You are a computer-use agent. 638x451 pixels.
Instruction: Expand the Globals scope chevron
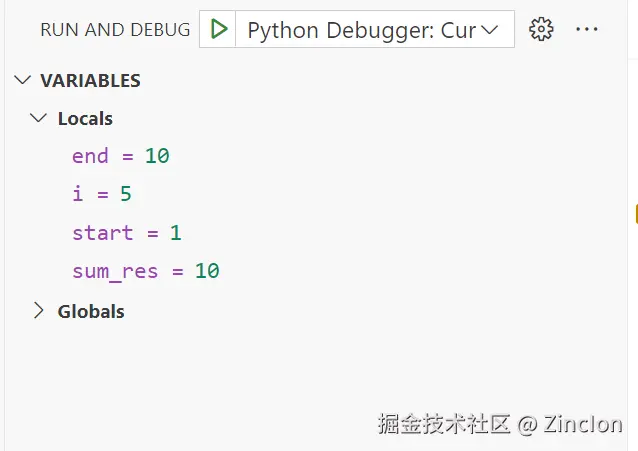(x=39, y=310)
